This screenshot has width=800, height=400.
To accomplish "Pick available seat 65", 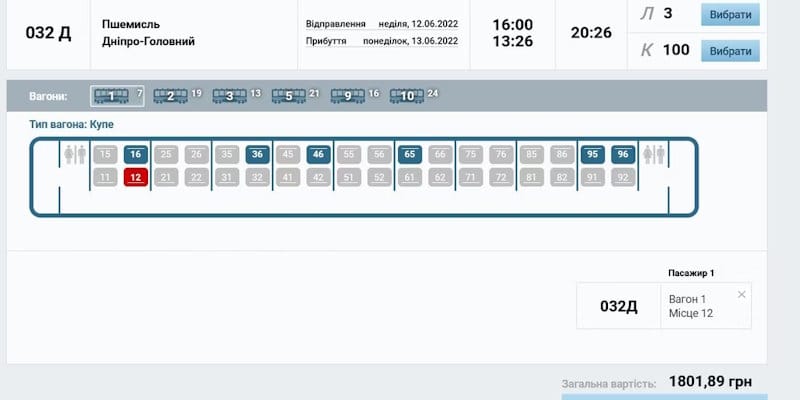I will [410, 155].
